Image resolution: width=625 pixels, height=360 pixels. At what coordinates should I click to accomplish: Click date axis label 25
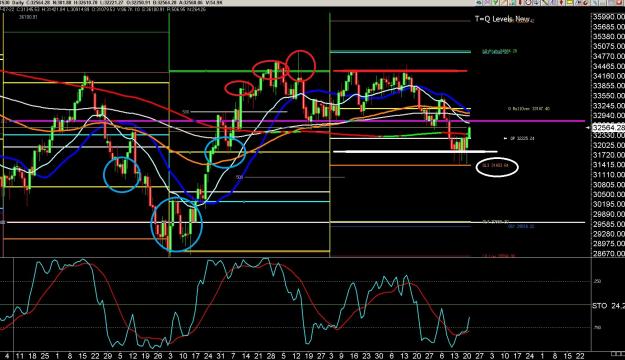pyautogui.click(x=45, y=356)
